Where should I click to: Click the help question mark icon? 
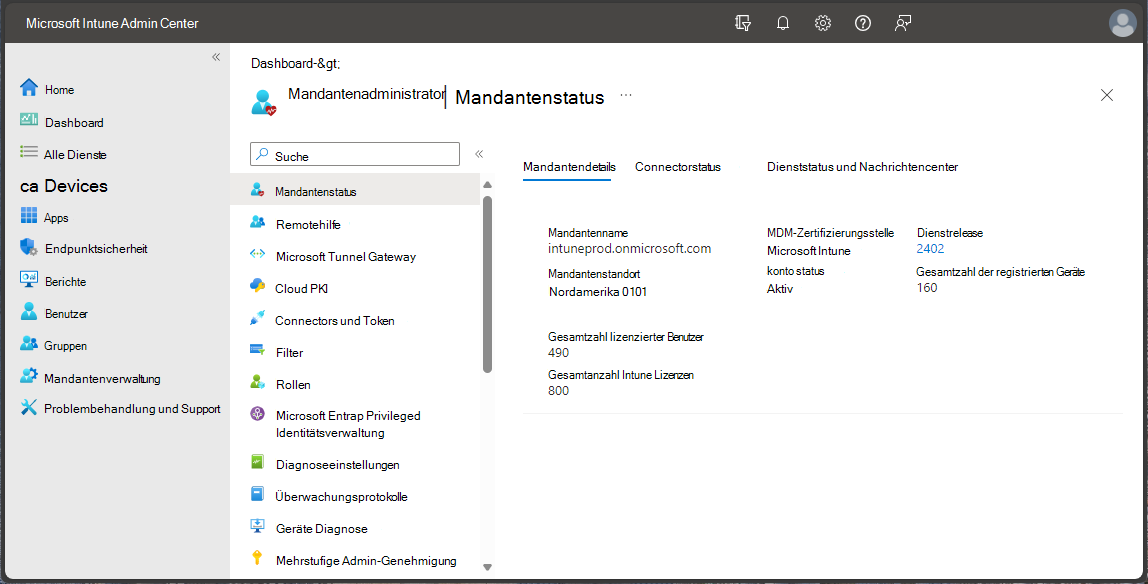coord(863,23)
